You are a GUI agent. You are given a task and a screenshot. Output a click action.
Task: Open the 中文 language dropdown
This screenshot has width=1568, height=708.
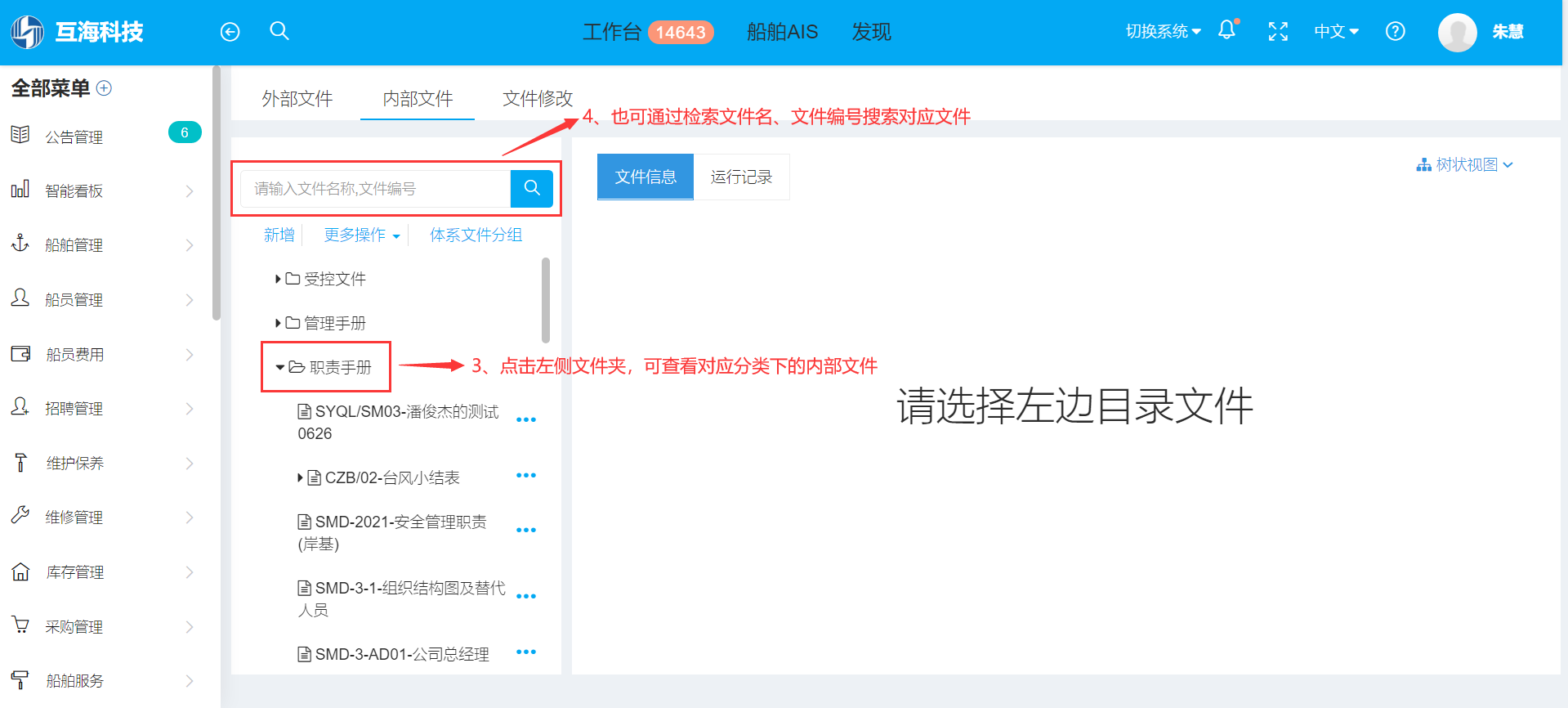1336,32
